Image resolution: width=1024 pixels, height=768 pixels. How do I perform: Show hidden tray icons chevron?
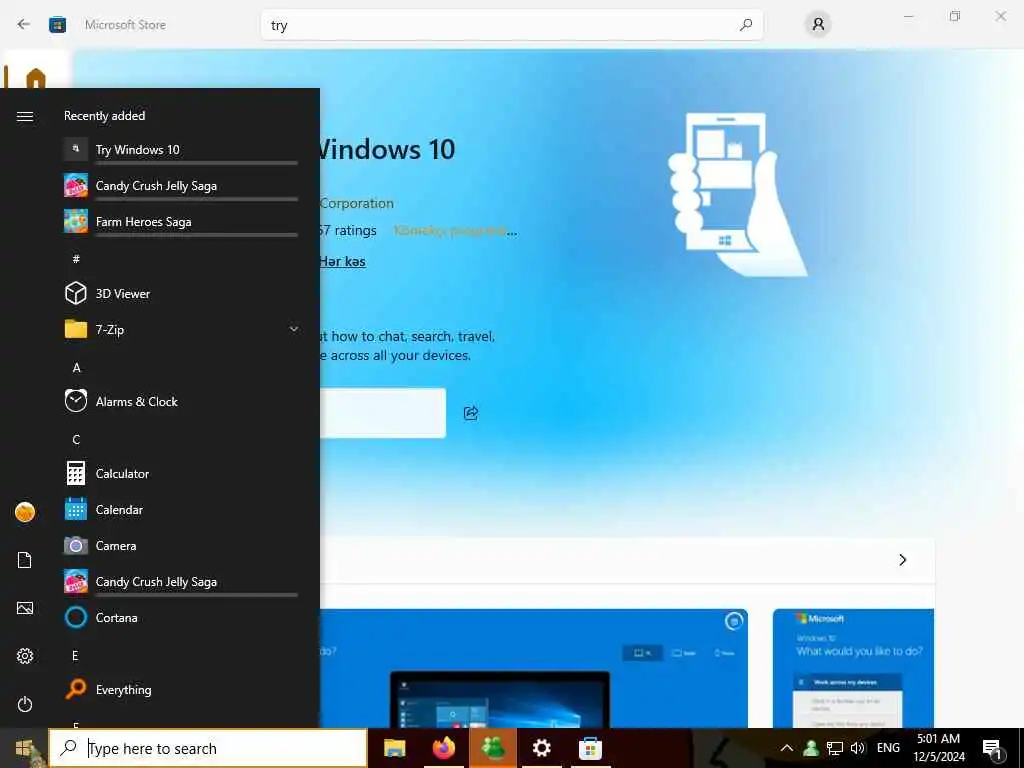(787, 748)
